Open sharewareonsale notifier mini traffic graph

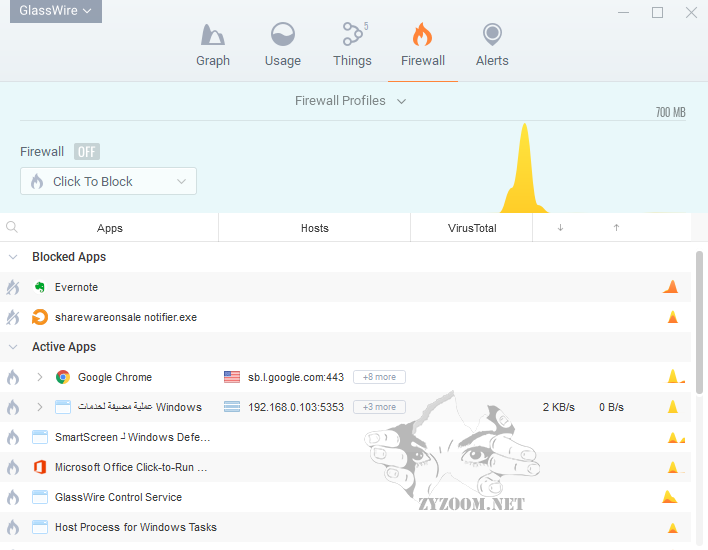click(x=673, y=317)
